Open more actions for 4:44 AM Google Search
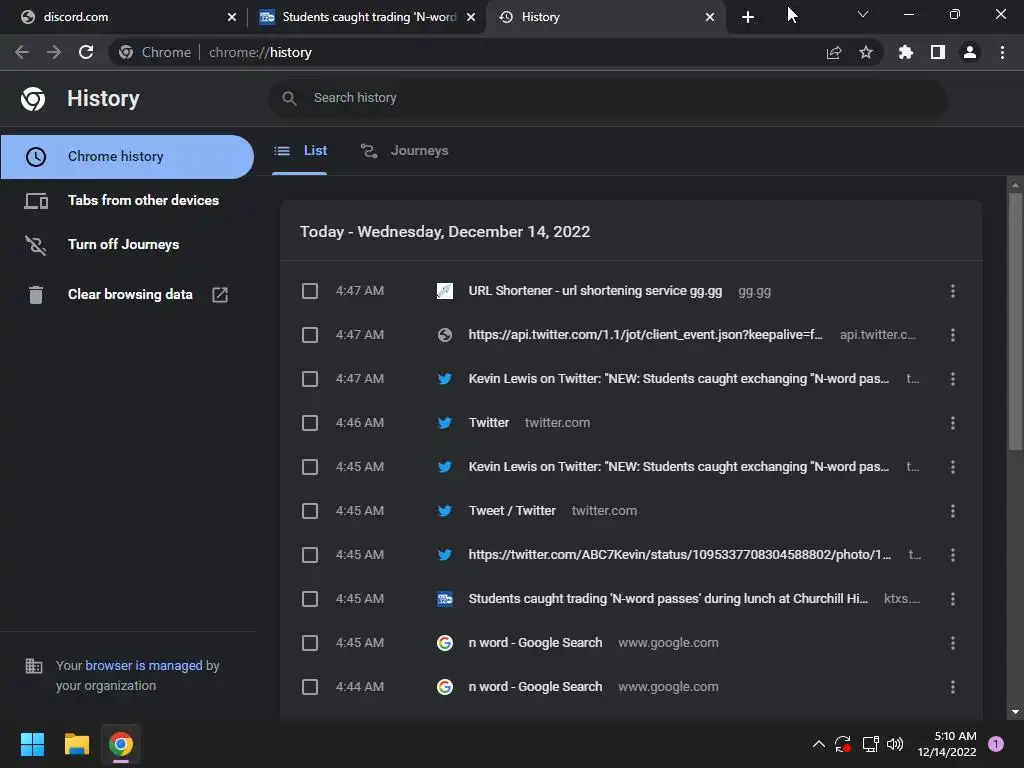 click(953, 687)
